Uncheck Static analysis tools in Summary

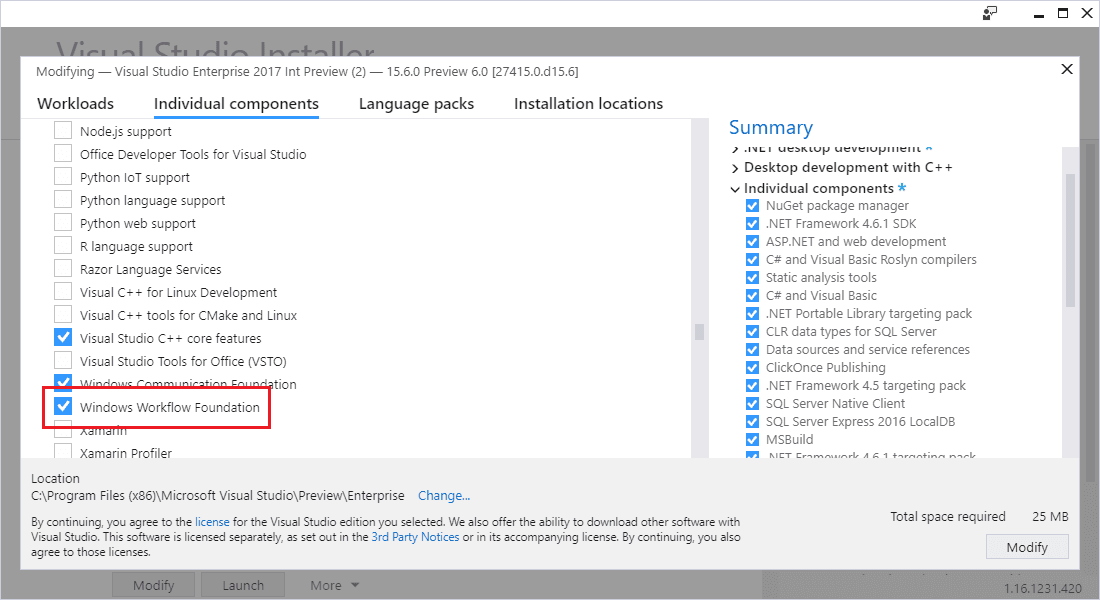(x=752, y=278)
